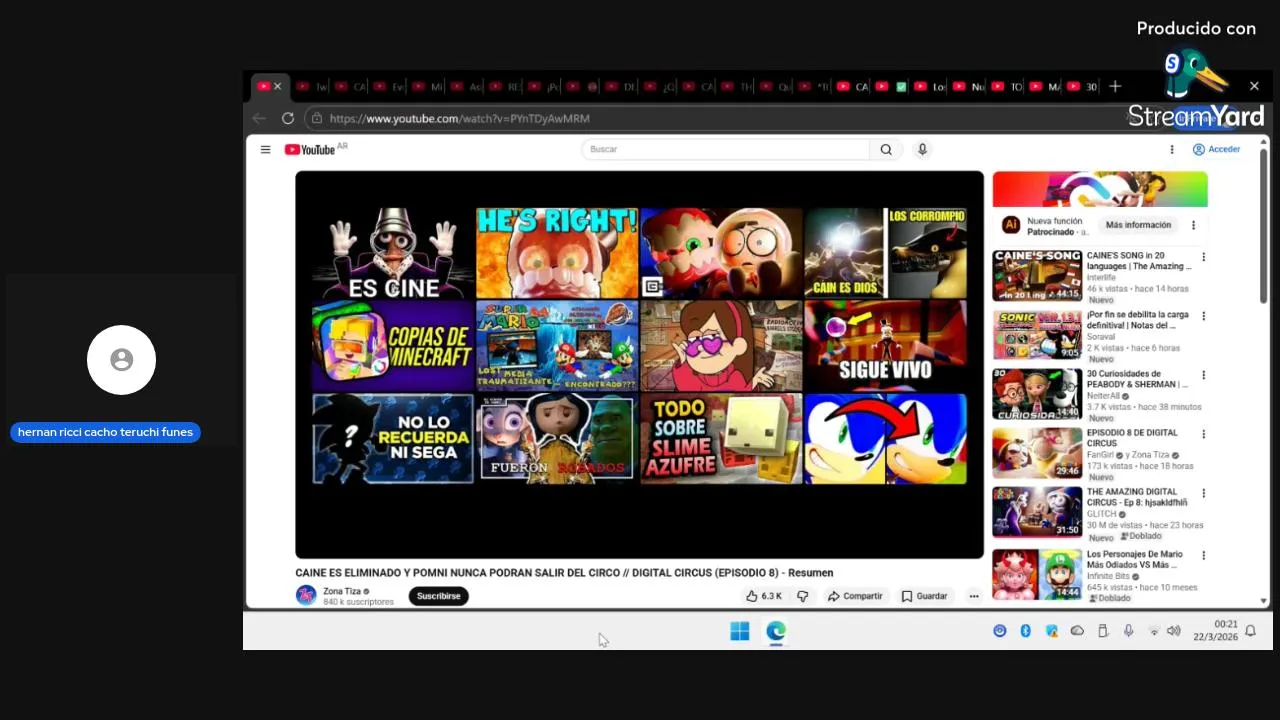The width and height of the screenshot is (1280, 720).
Task: Open notifications bell in system tray
Action: tap(1250, 631)
